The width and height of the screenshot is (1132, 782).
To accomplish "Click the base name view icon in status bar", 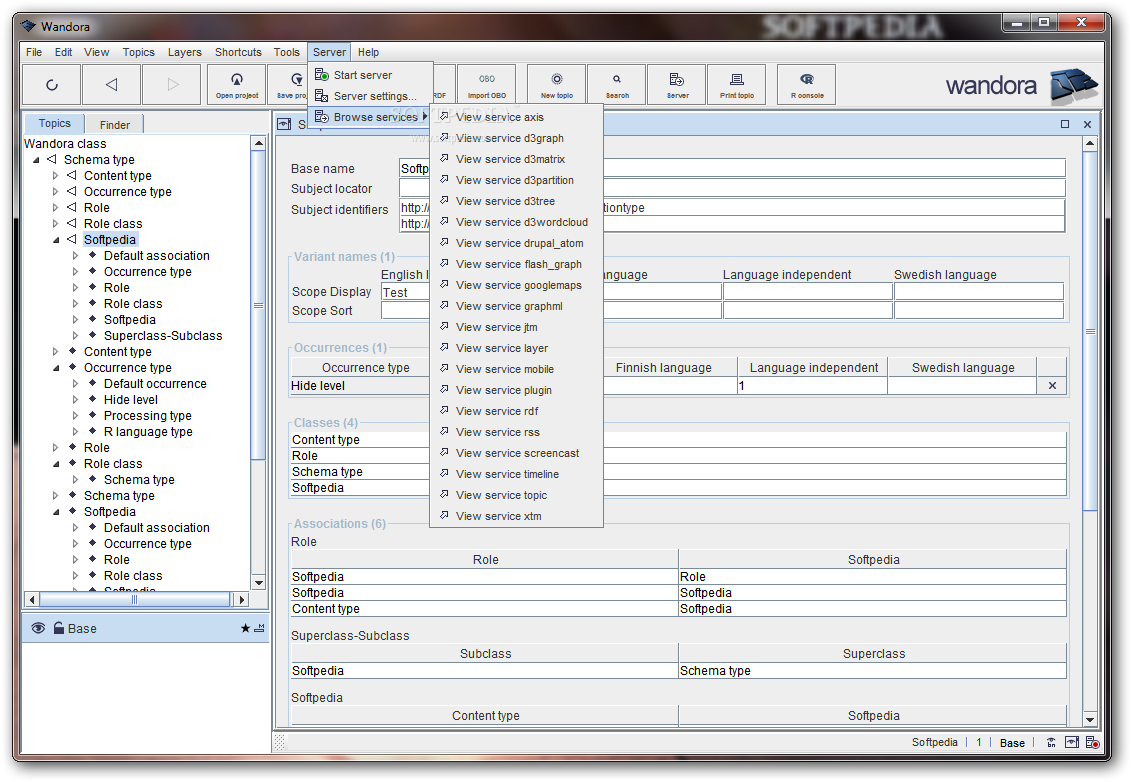I will click(1051, 742).
